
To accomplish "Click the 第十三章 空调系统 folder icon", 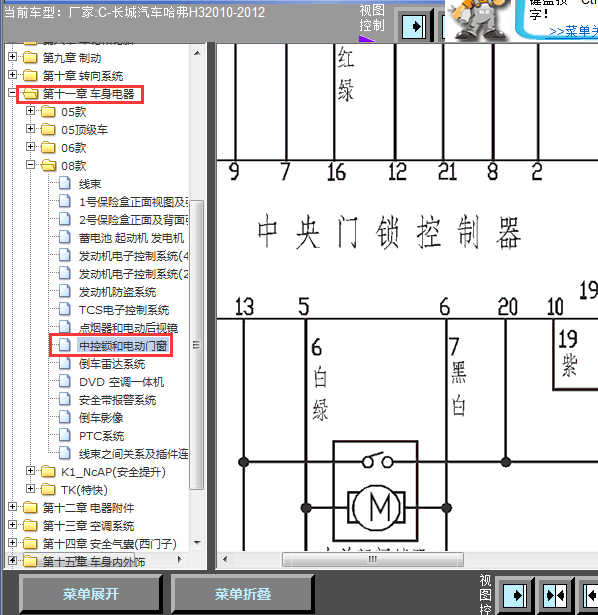I will [30, 526].
